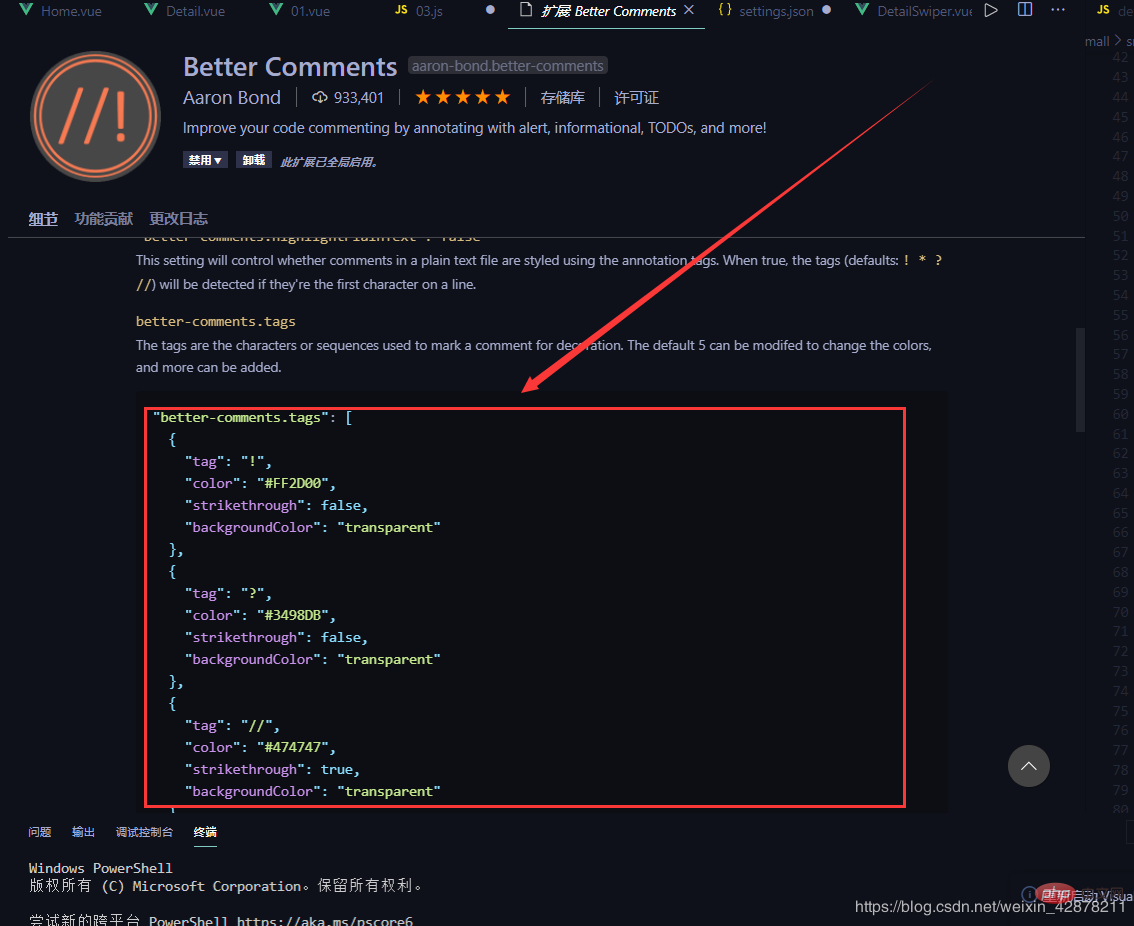The width and height of the screenshot is (1134, 926).
Task: Open the editor more actions menu
Action: (1058, 10)
